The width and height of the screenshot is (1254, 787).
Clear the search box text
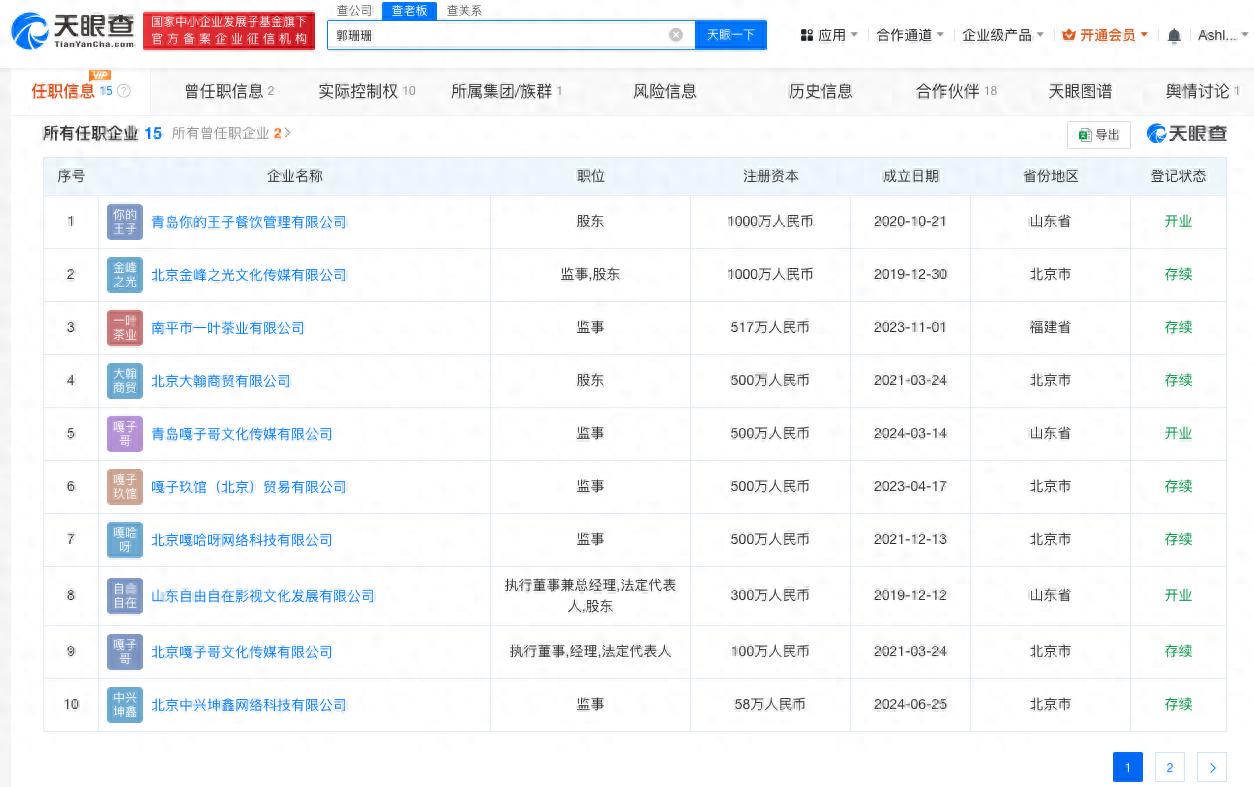[x=676, y=35]
